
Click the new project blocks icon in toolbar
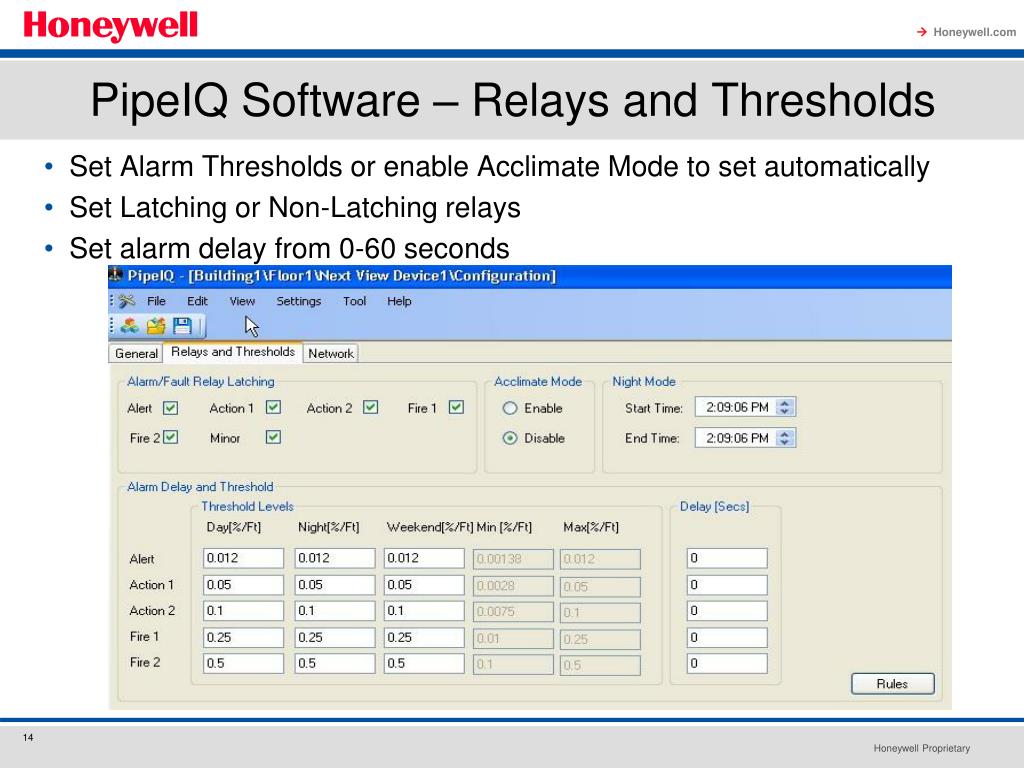[x=129, y=325]
